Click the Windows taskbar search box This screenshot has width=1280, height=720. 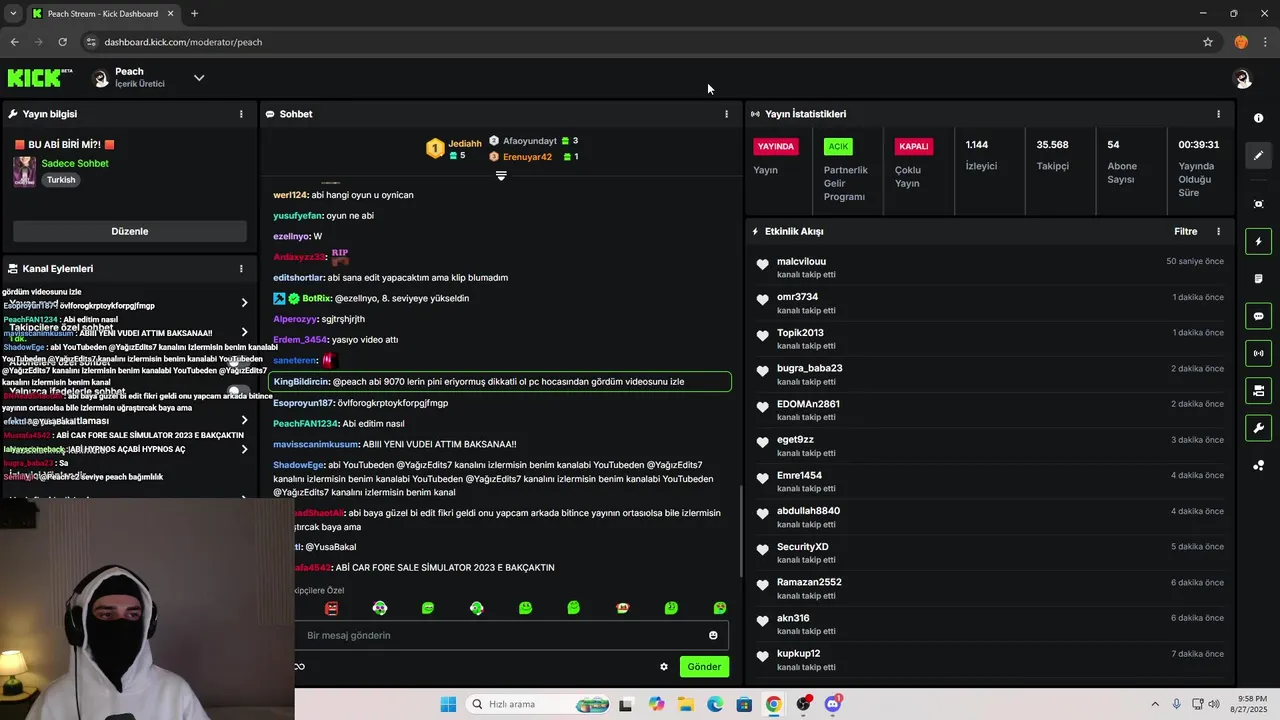535,704
